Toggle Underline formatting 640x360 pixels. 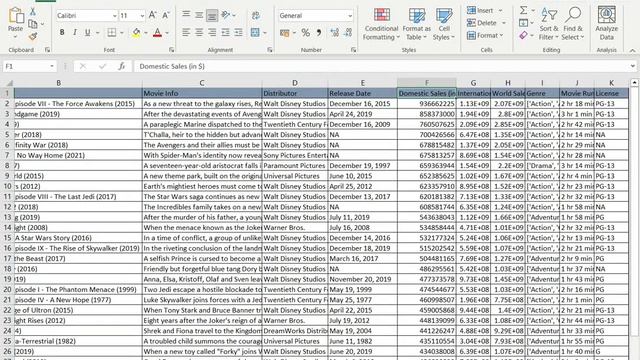(x=88, y=32)
